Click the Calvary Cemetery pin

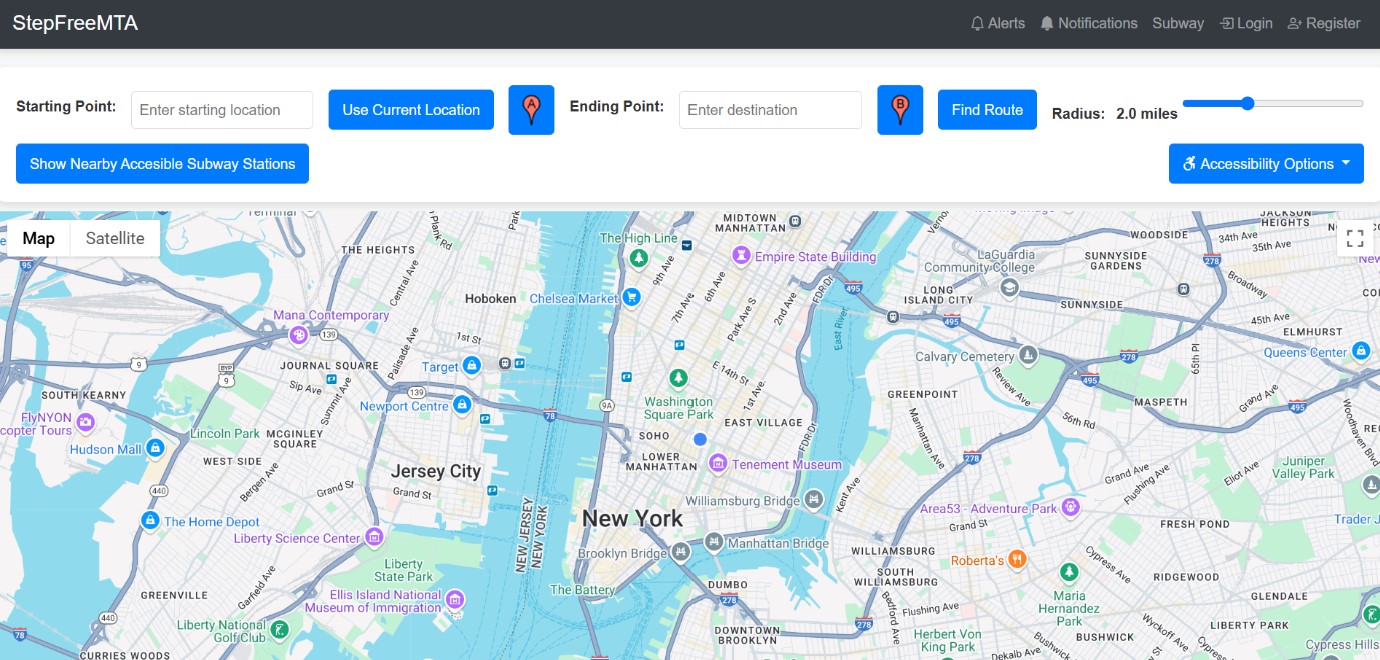[1028, 355]
